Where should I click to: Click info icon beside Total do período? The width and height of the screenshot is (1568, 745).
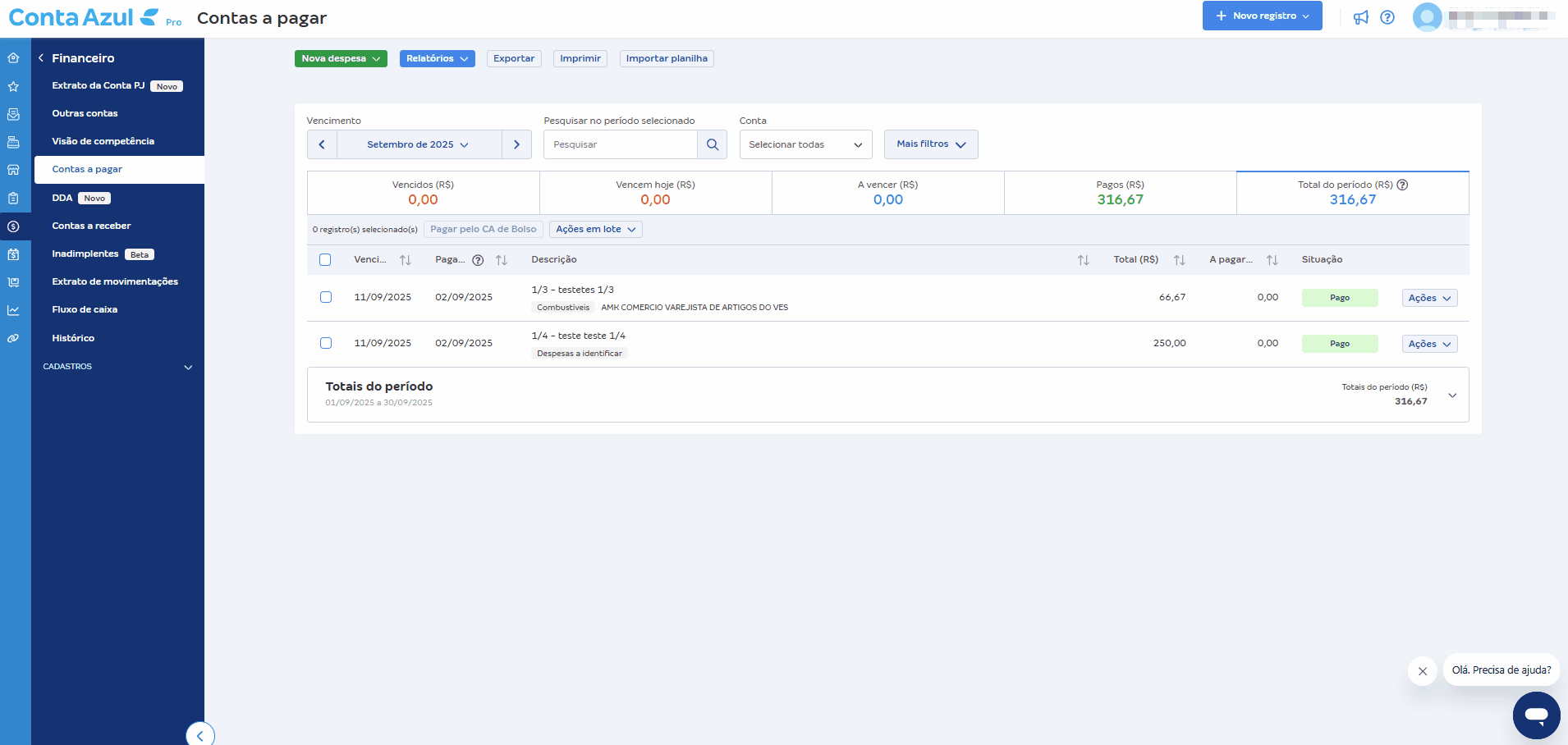[x=1402, y=185]
